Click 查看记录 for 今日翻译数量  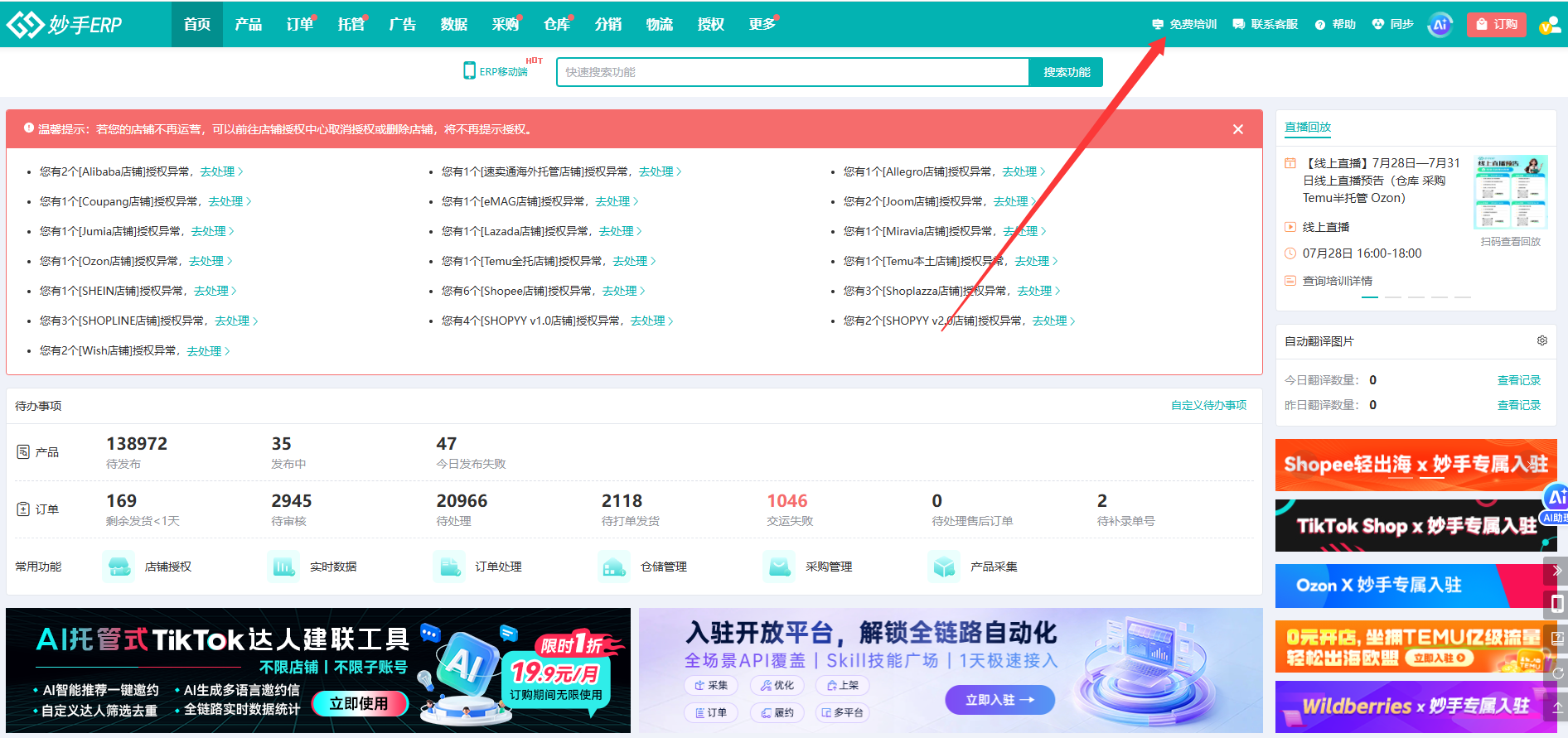tap(1519, 380)
